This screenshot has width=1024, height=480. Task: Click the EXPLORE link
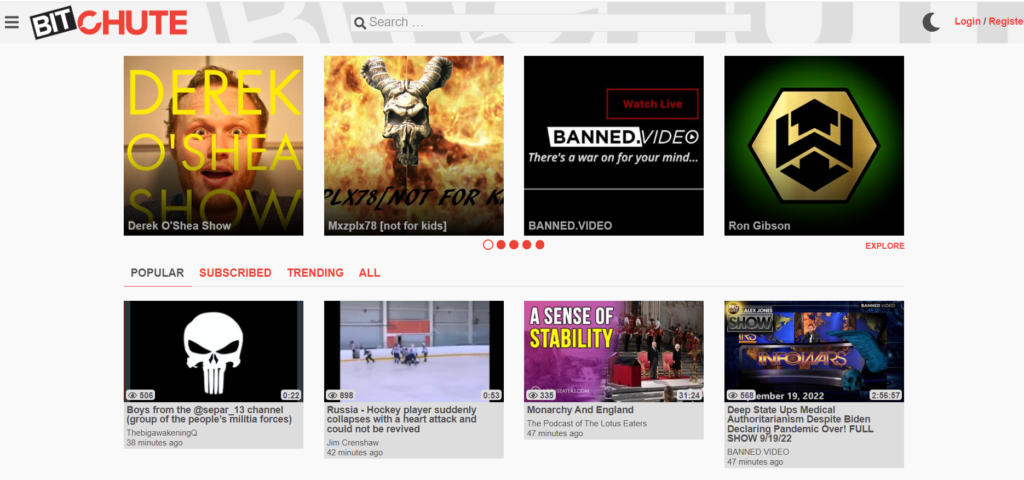pyautogui.click(x=884, y=246)
